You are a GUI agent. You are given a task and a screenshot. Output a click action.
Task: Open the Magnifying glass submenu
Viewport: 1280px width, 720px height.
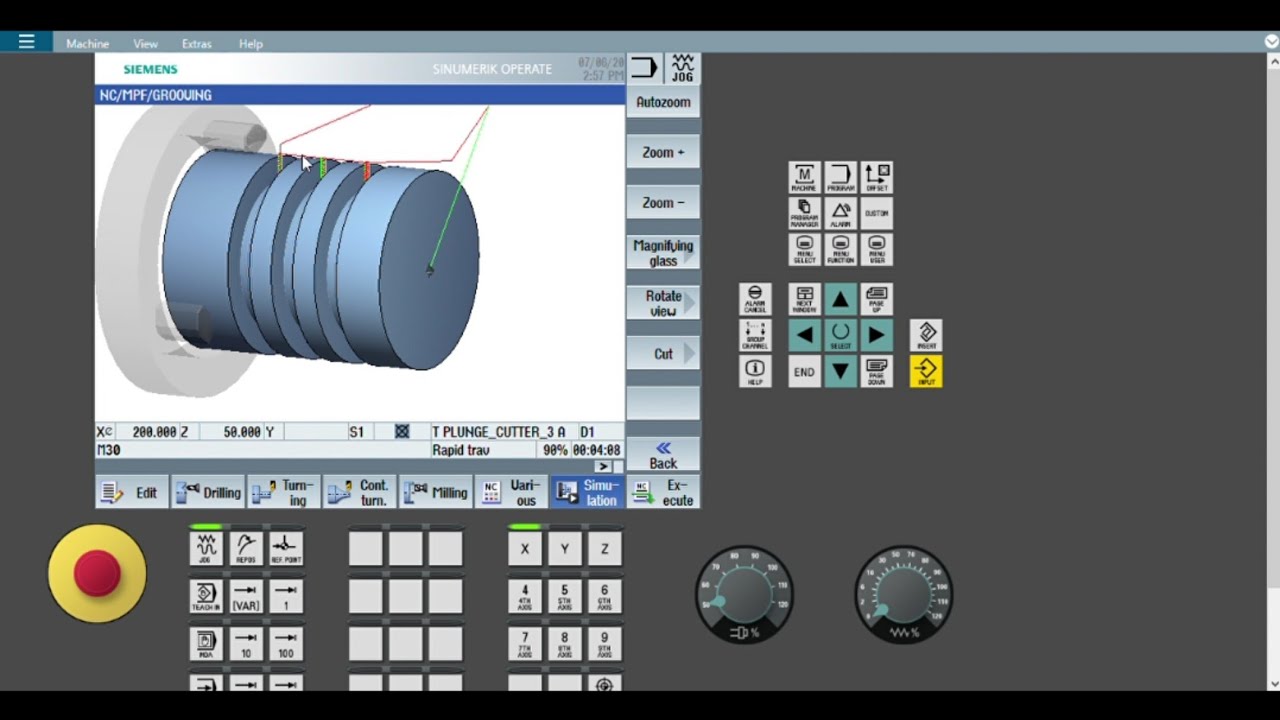tap(663, 253)
